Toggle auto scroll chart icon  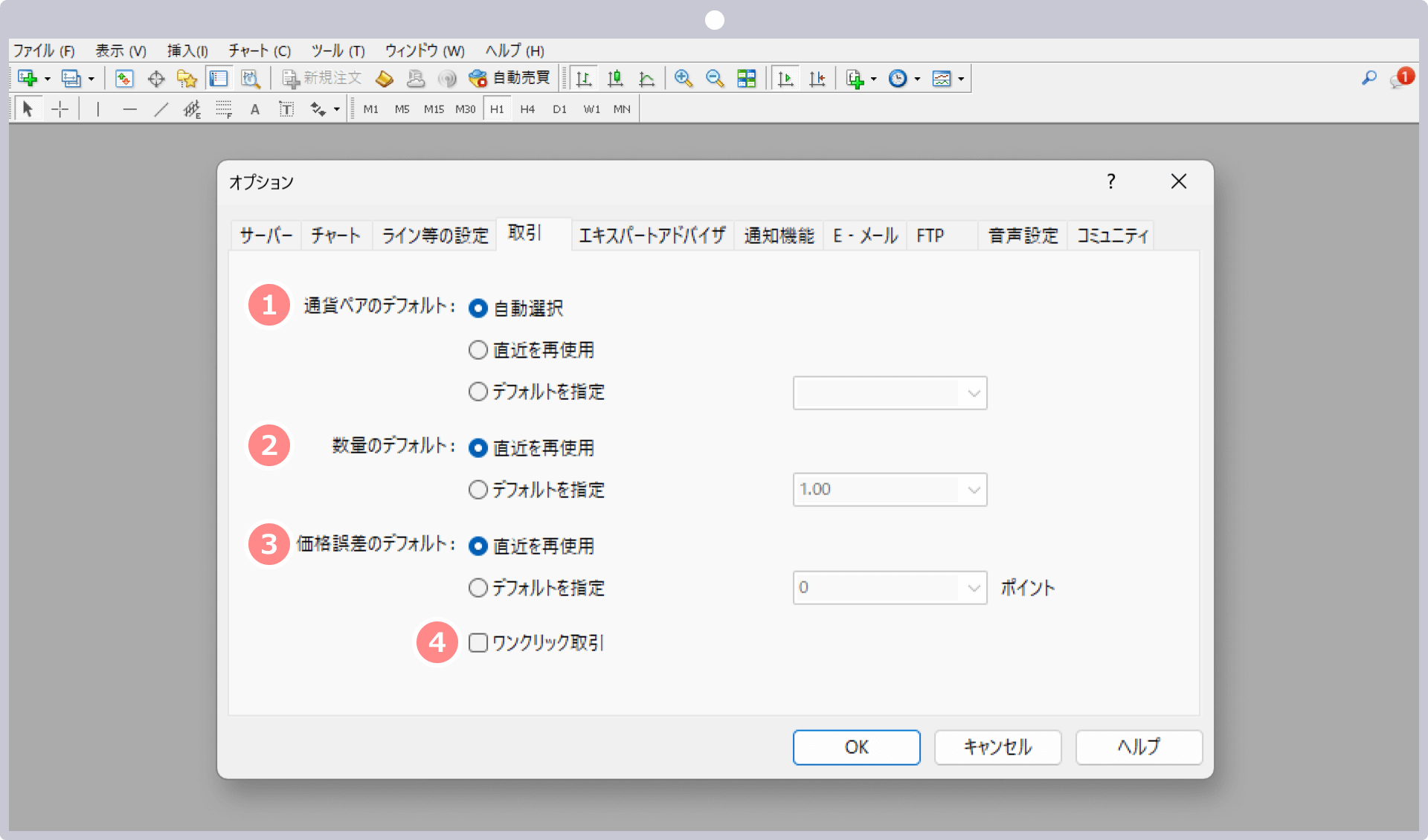tap(785, 78)
